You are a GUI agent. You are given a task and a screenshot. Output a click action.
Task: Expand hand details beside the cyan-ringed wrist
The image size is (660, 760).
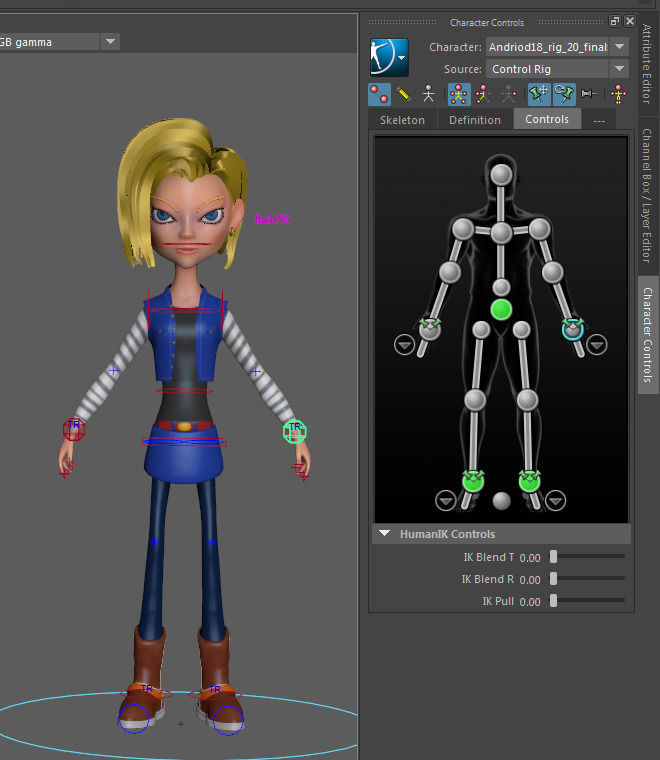597,345
